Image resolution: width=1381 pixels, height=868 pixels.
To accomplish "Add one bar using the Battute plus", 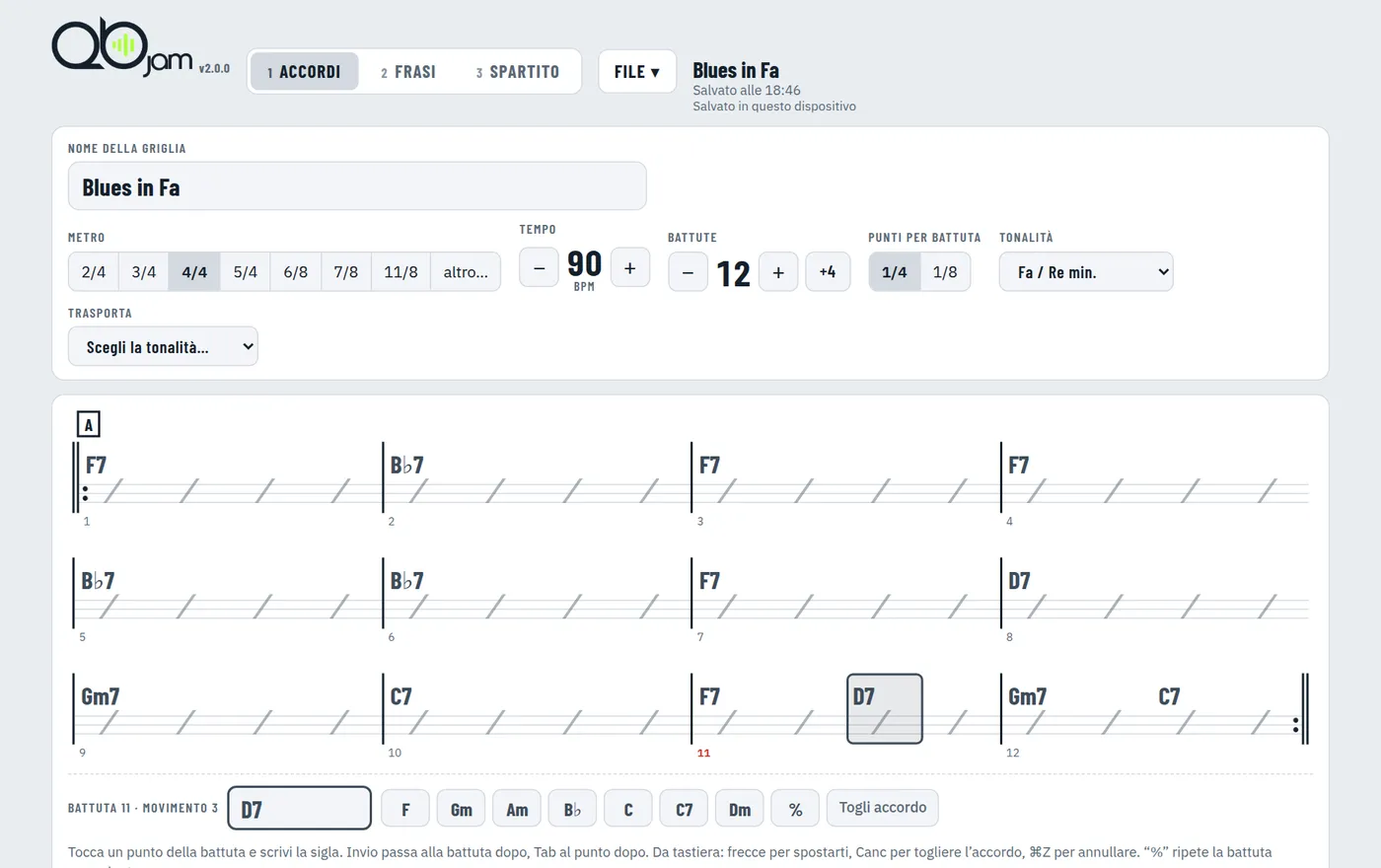I will tap(778, 272).
